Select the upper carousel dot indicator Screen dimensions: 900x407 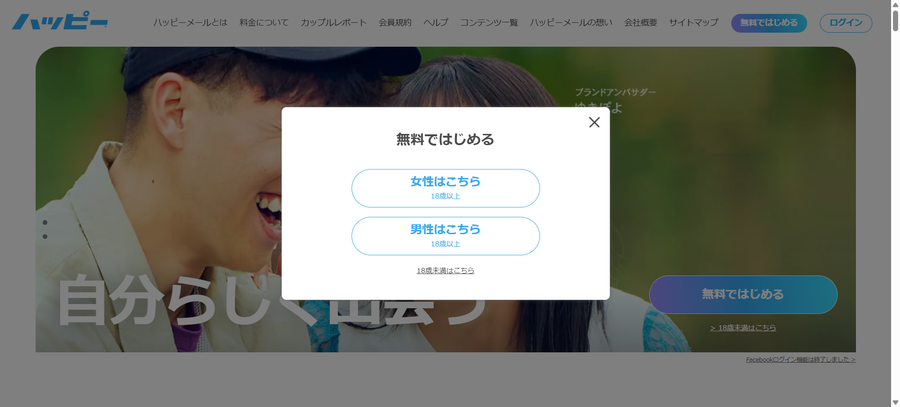tap(45, 223)
